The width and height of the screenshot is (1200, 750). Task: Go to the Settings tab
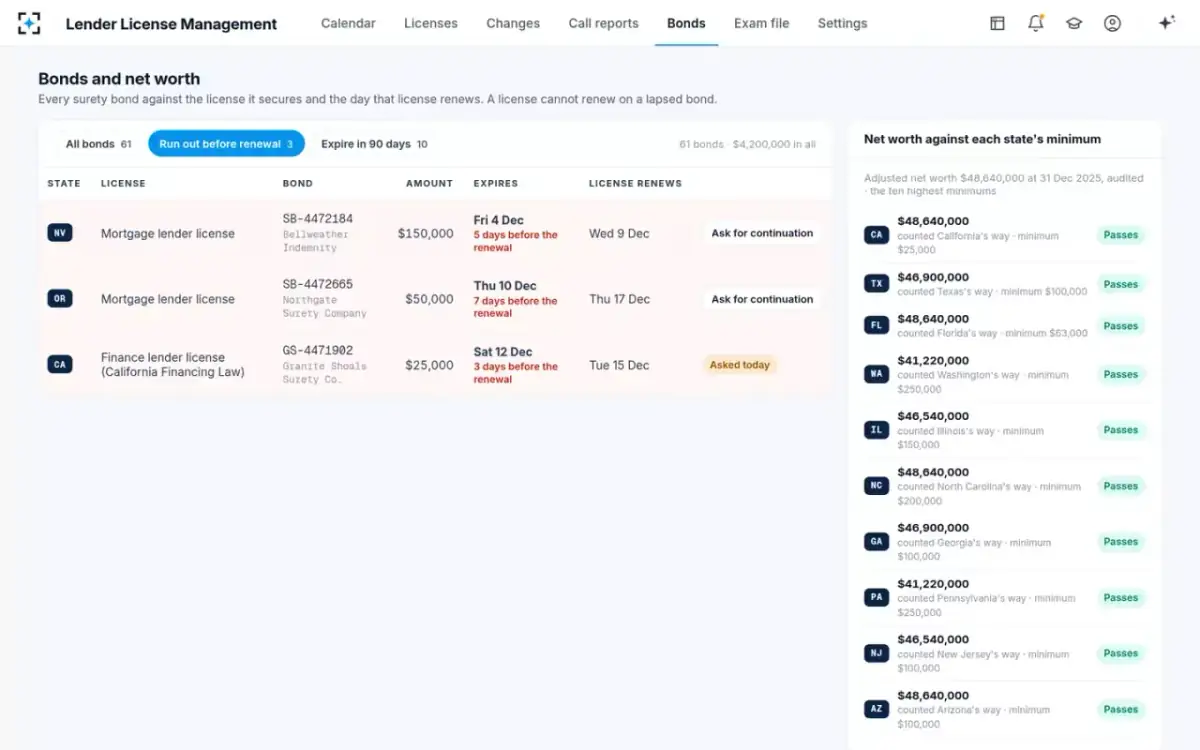click(x=842, y=23)
